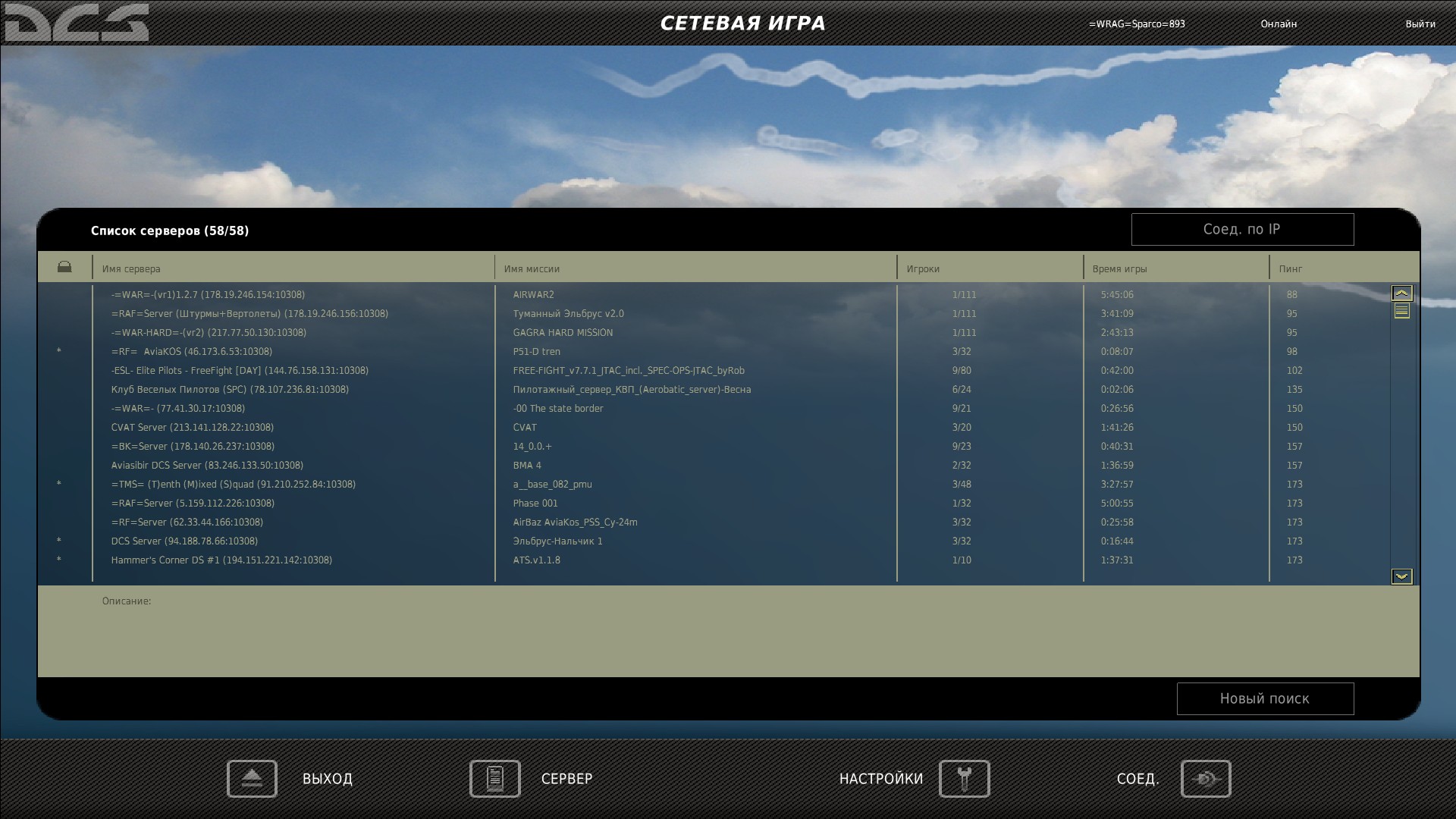Click the server list scrollbar thumb
1456x819 pixels.
click(1401, 310)
